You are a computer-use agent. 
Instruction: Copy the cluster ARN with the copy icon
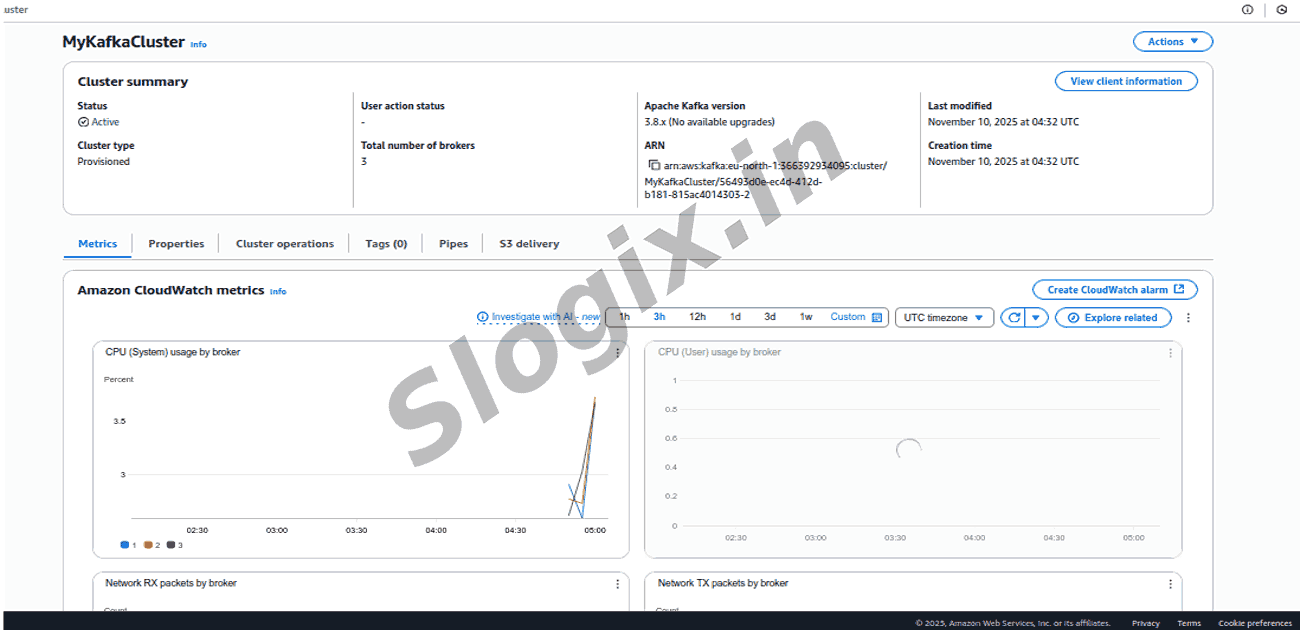[654, 166]
